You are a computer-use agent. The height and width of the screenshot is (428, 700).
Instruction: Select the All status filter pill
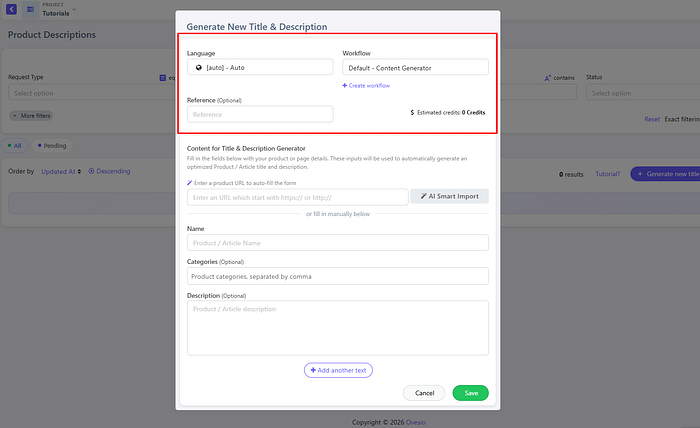[18, 145]
